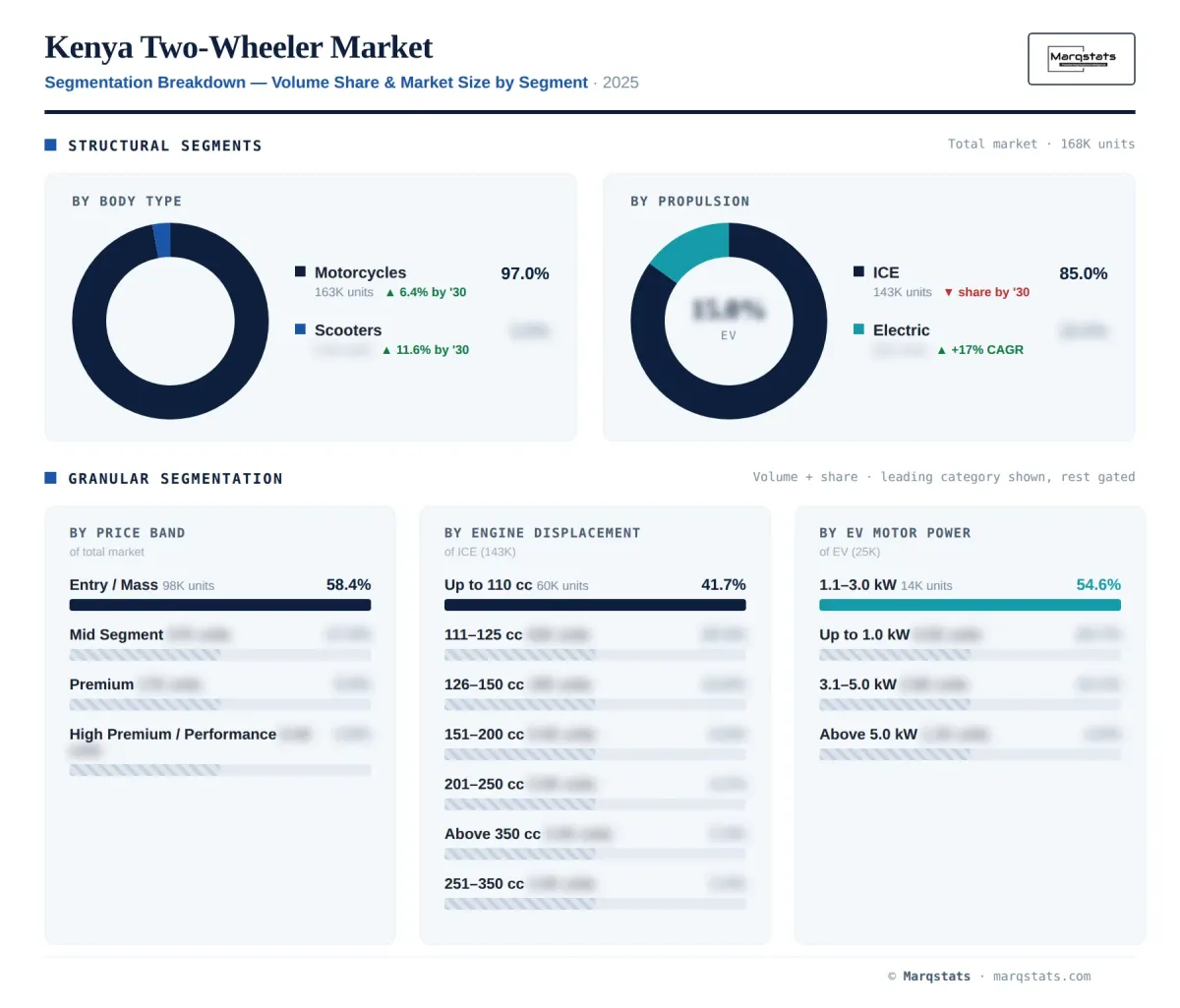The height and width of the screenshot is (1008, 1180).
Task: Click the 1.1–3.0 kW teal progress bar
Action: (x=970, y=605)
